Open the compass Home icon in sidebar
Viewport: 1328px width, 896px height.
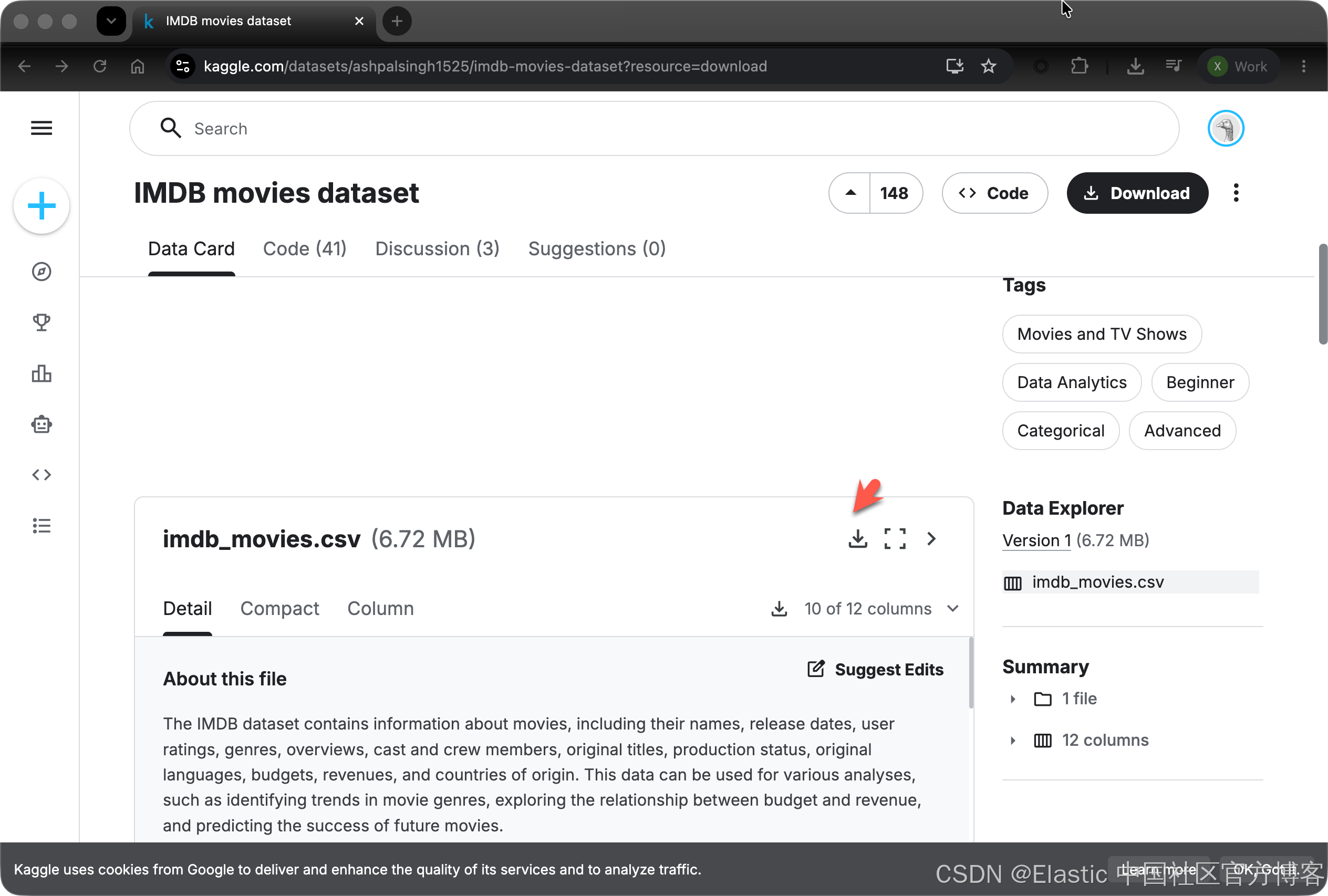41,272
